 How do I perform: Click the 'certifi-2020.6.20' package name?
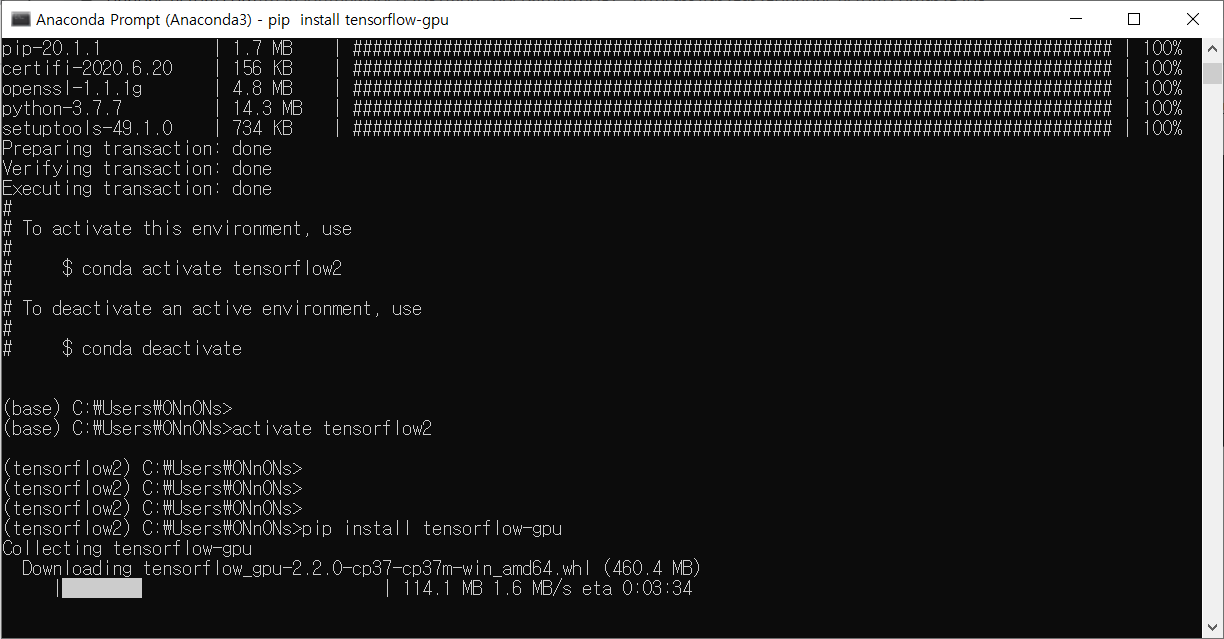click(x=87, y=68)
